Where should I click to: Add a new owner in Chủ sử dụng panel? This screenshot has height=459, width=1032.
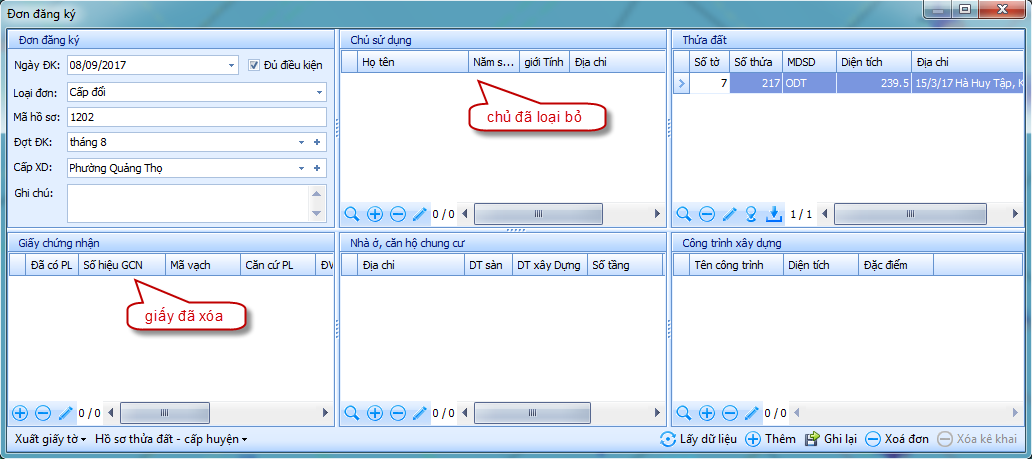point(375,214)
